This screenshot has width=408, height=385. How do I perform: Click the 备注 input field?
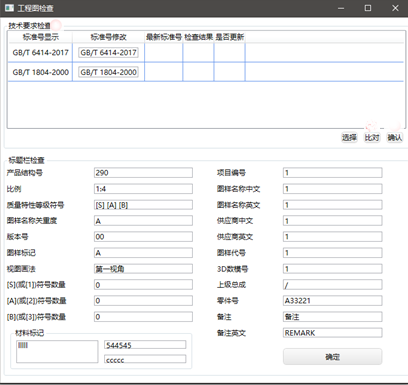[x=332, y=317]
